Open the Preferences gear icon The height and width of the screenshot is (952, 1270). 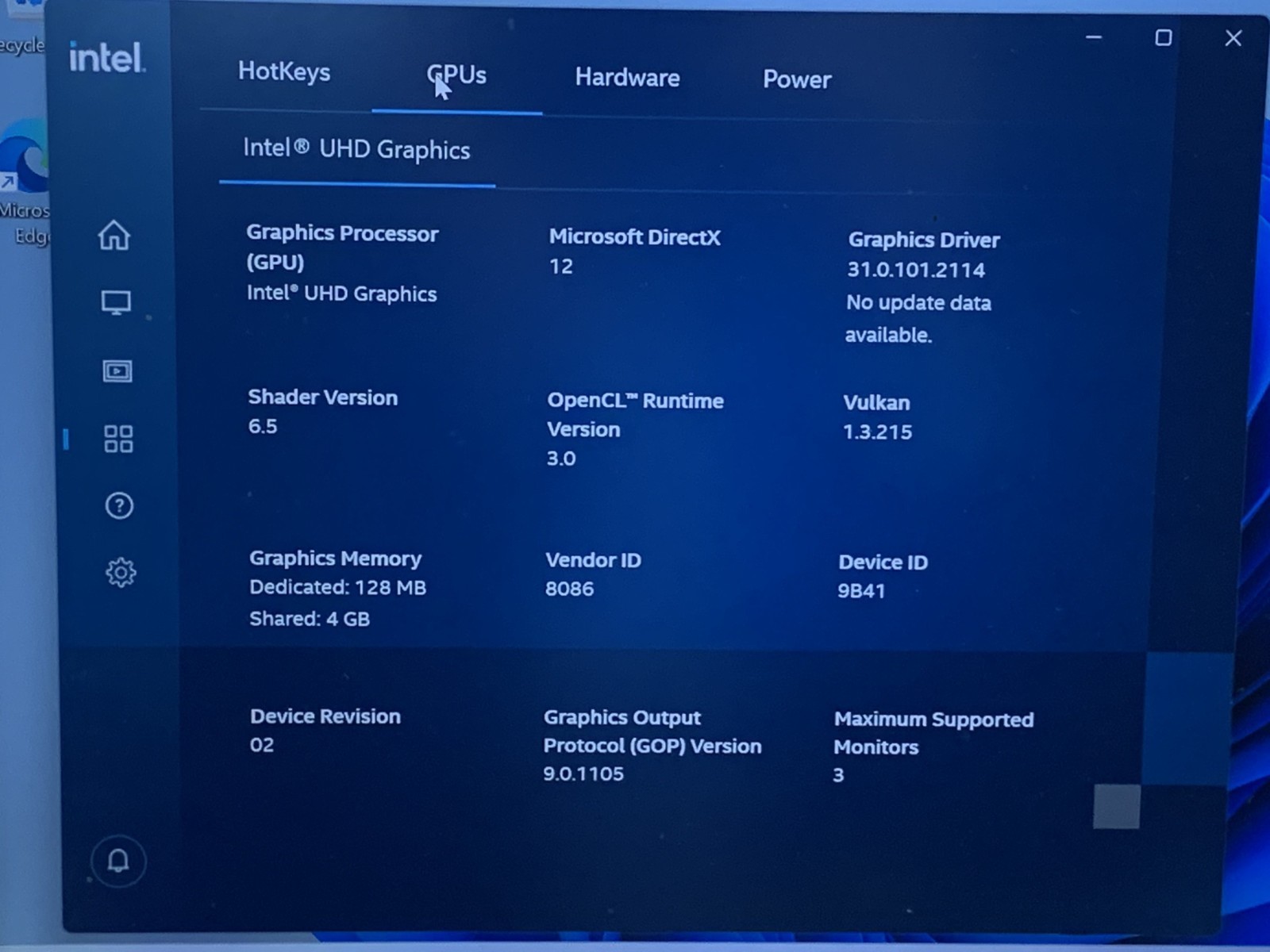[x=121, y=572]
